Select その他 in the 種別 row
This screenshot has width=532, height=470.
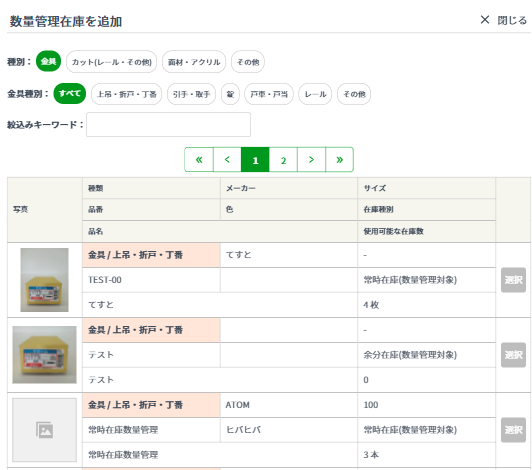[x=248, y=62]
